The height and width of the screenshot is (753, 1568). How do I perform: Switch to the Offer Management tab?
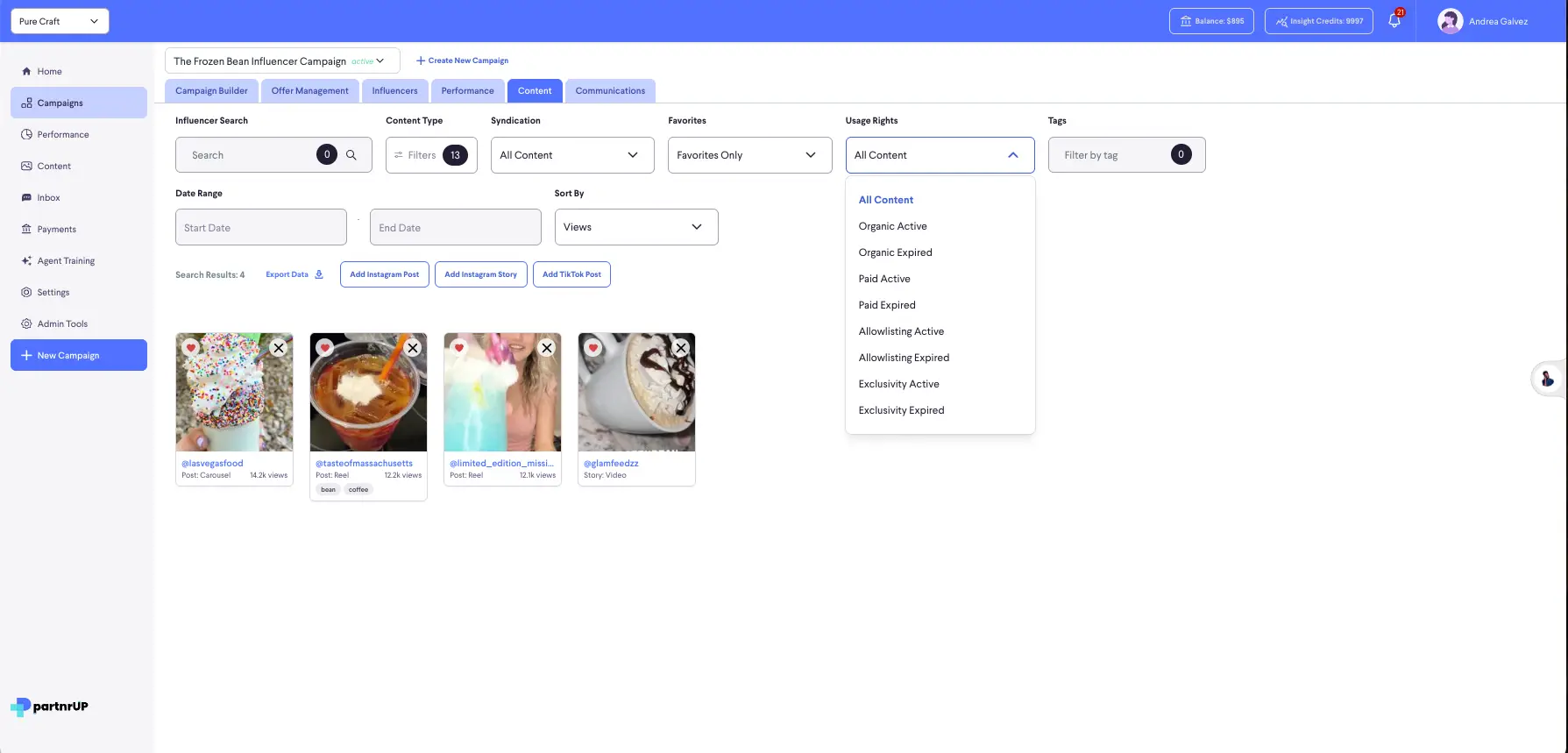309,90
